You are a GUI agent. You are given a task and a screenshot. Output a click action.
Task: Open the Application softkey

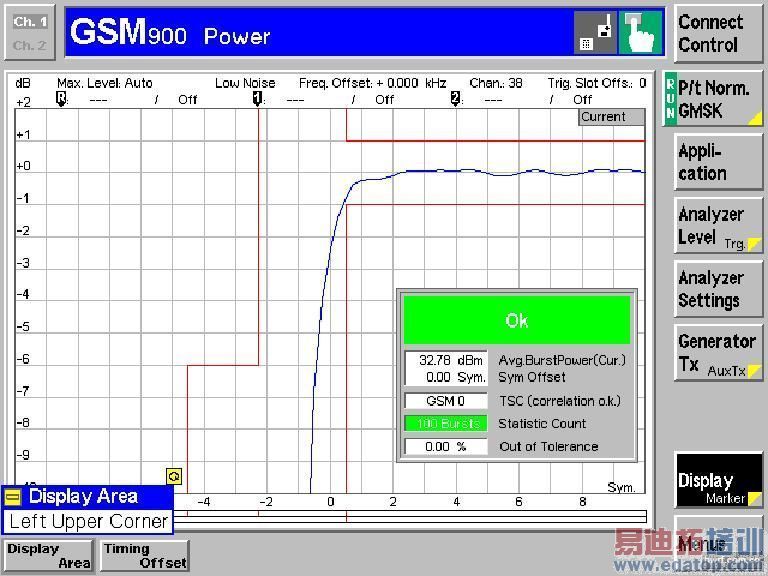coord(718,162)
